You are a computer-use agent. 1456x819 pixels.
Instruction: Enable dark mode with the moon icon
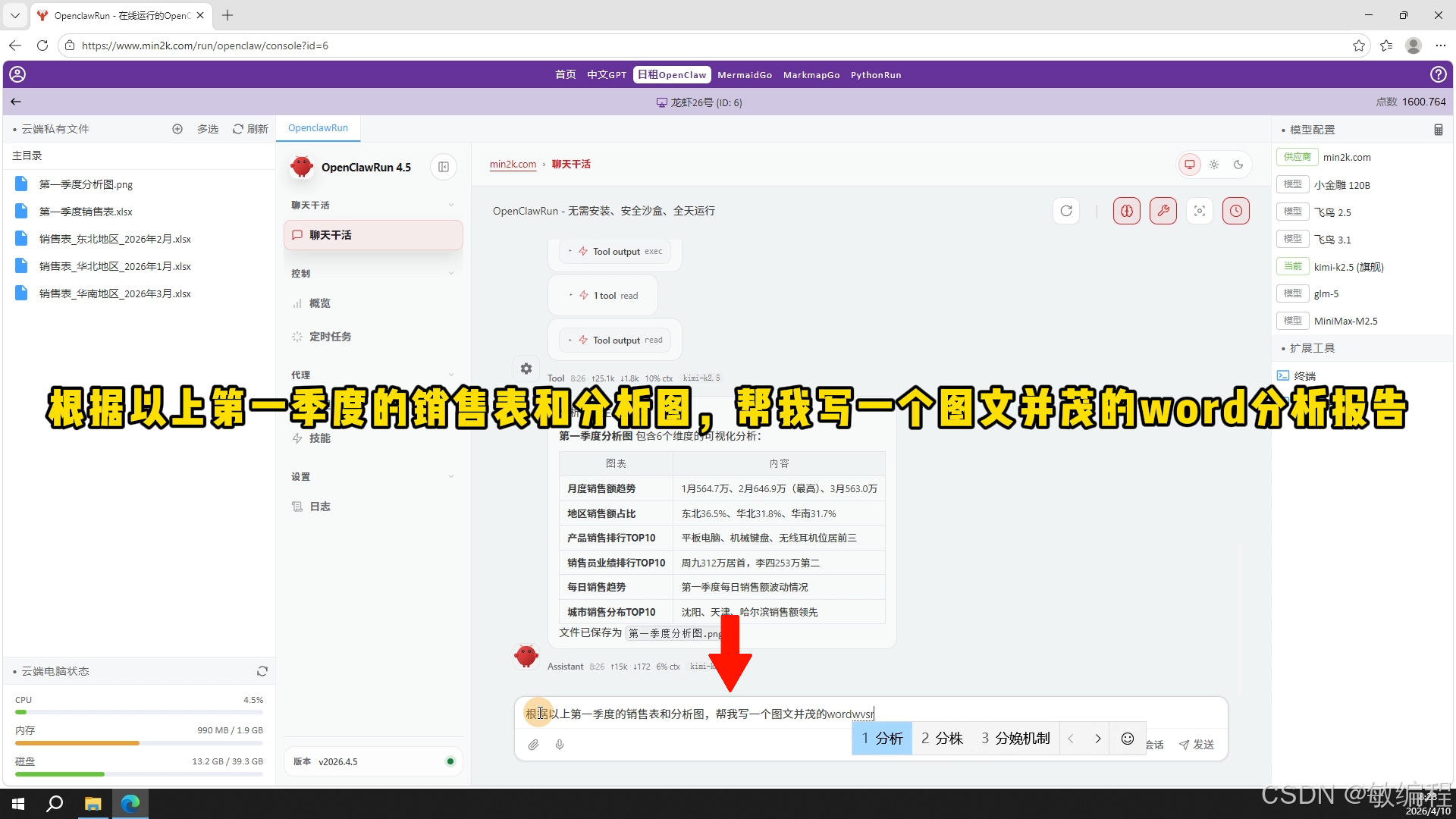(1238, 164)
